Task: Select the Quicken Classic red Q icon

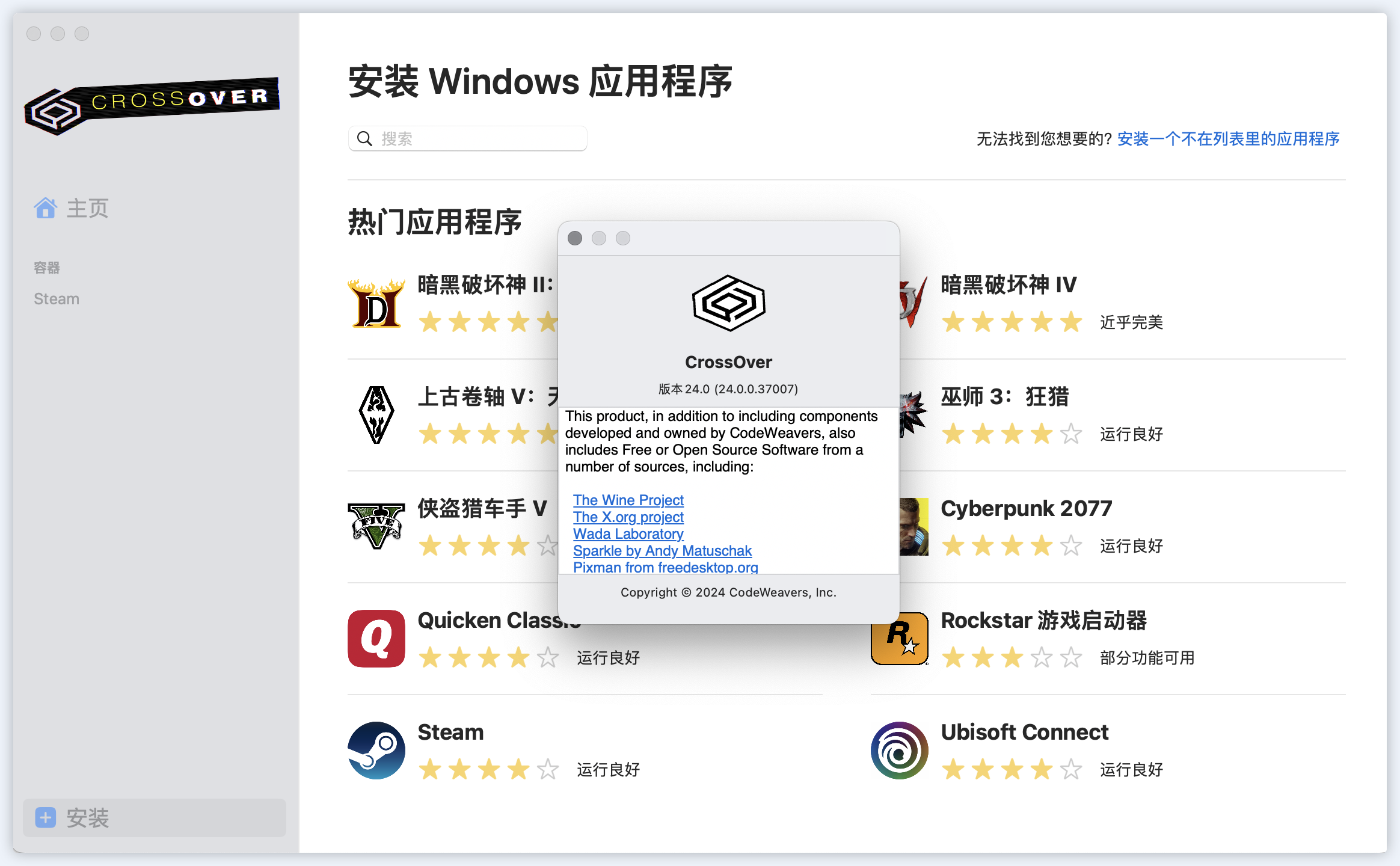Action: [376, 639]
